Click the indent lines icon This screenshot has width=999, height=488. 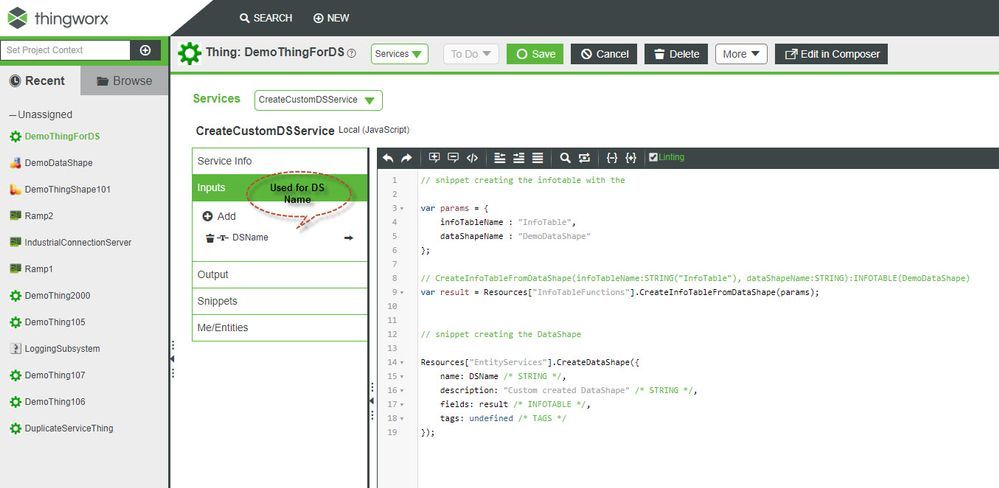pos(519,158)
